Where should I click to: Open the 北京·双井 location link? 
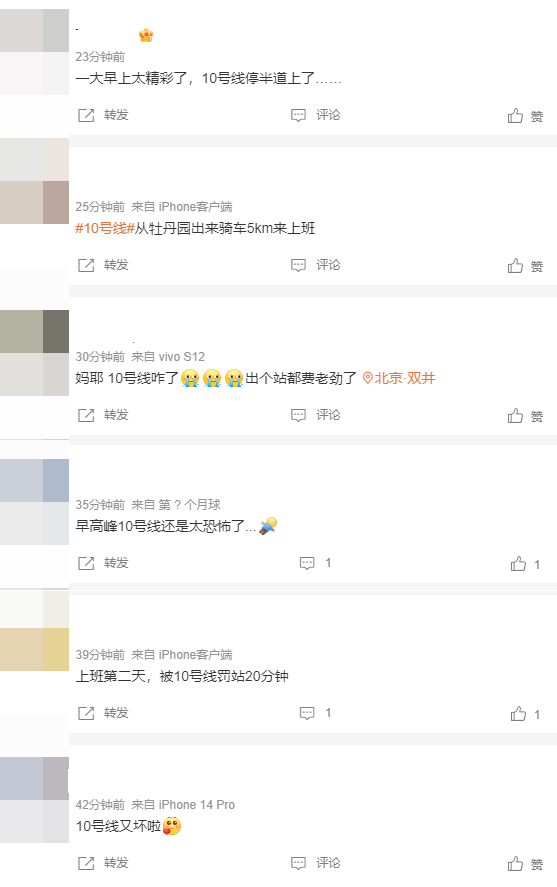399,378
